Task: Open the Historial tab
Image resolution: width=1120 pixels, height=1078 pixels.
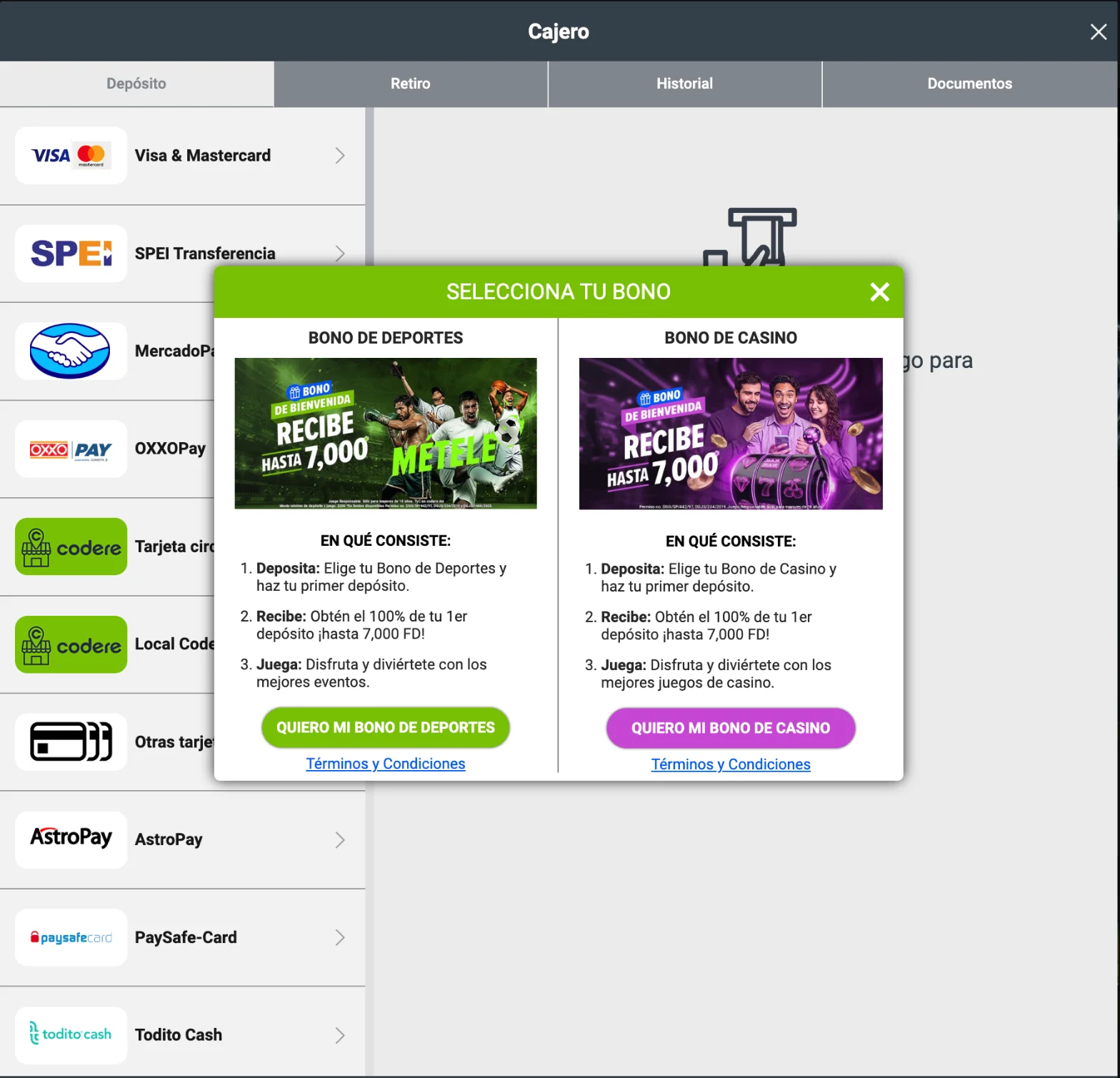Action: (x=685, y=84)
